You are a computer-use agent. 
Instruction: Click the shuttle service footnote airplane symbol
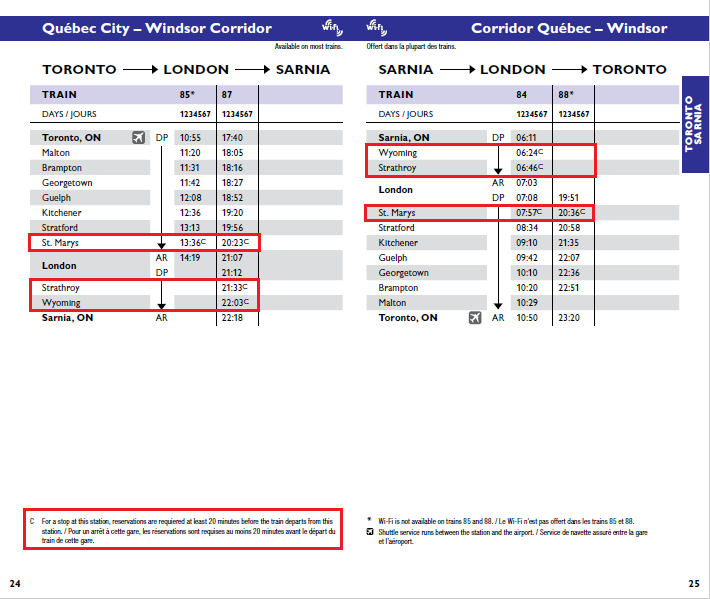pyautogui.click(x=371, y=533)
